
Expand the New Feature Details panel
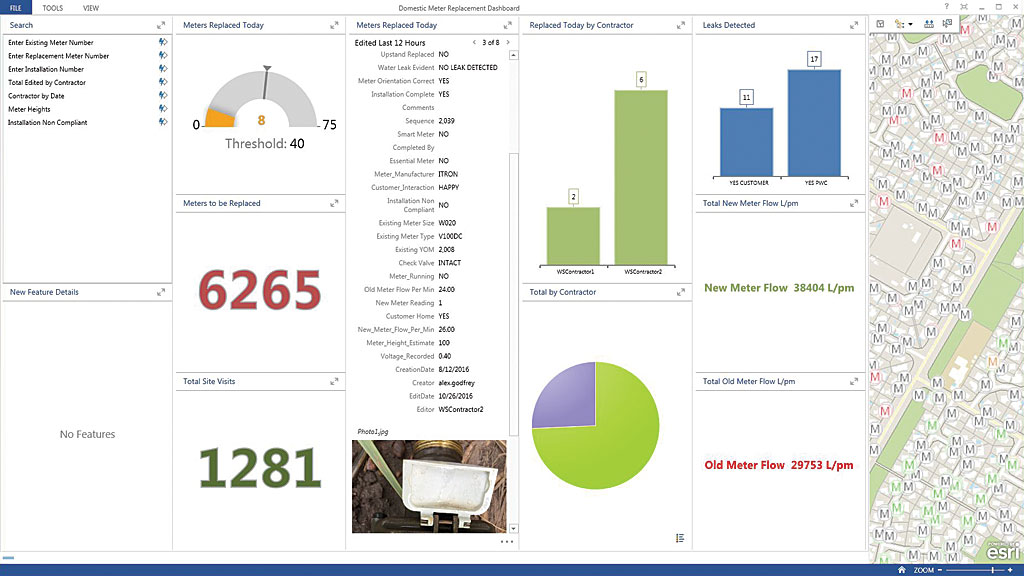161,293
